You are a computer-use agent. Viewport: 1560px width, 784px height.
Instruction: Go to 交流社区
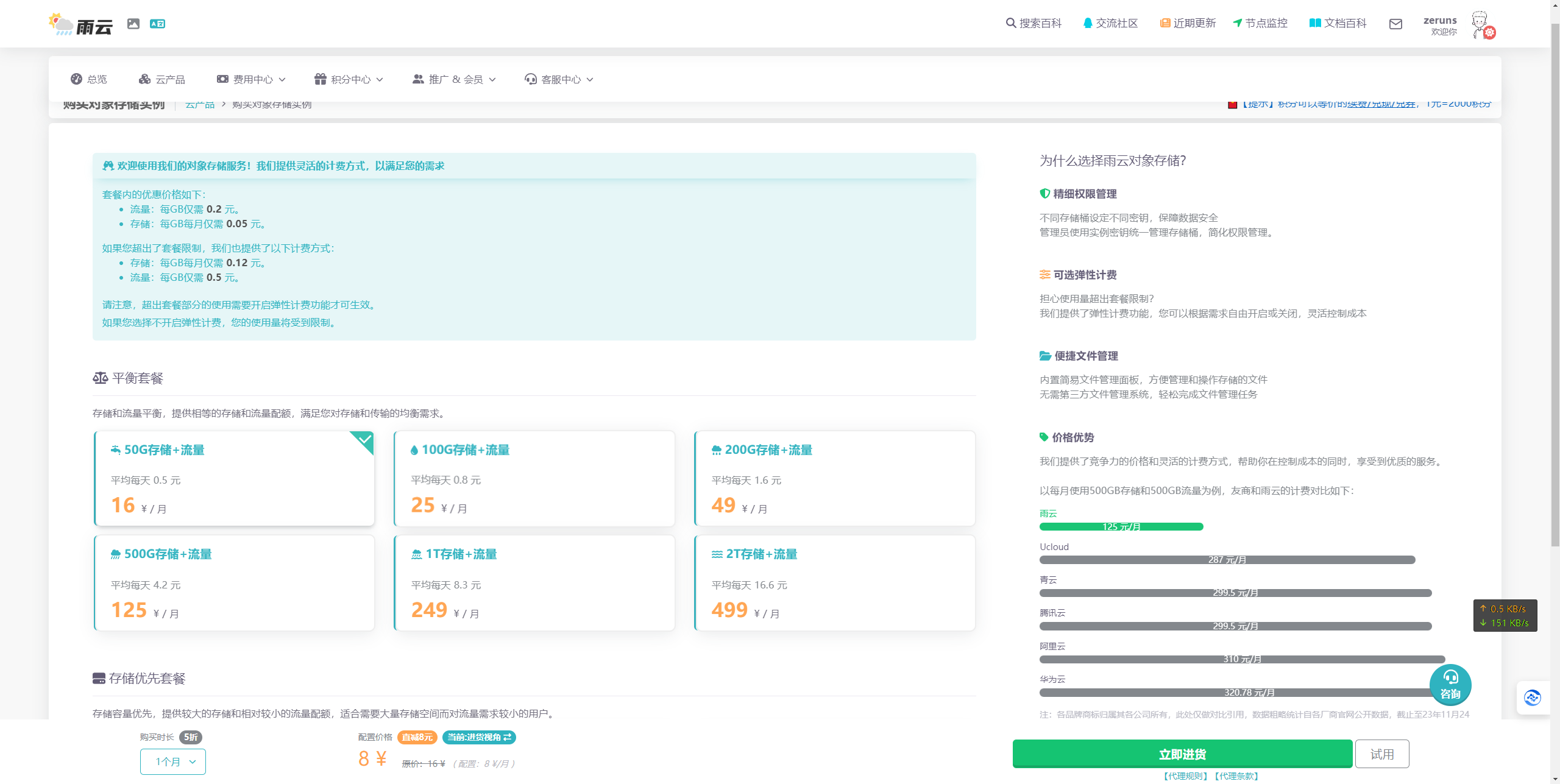click(1110, 23)
